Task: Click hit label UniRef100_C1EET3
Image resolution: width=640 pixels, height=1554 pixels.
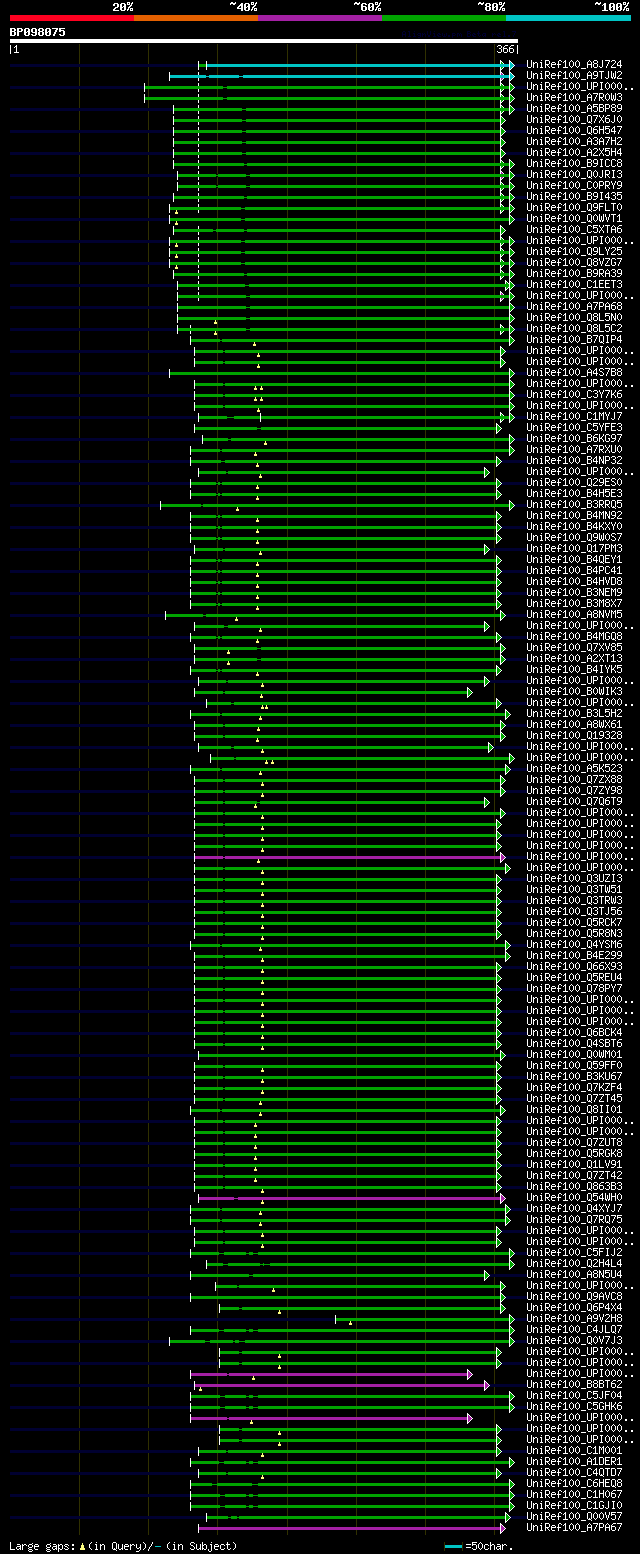Action: click(x=574, y=285)
